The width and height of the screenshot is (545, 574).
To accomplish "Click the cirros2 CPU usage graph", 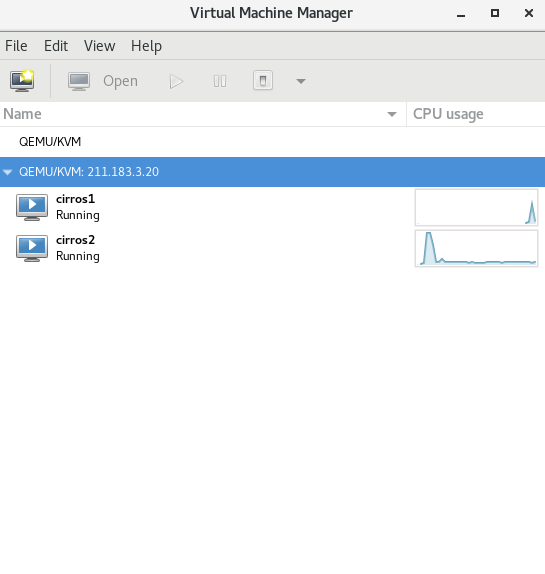I will coord(476,249).
